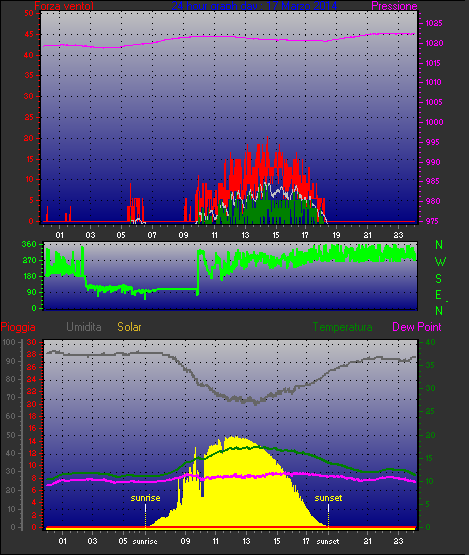Click the S compass direction label

(x=439, y=279)
